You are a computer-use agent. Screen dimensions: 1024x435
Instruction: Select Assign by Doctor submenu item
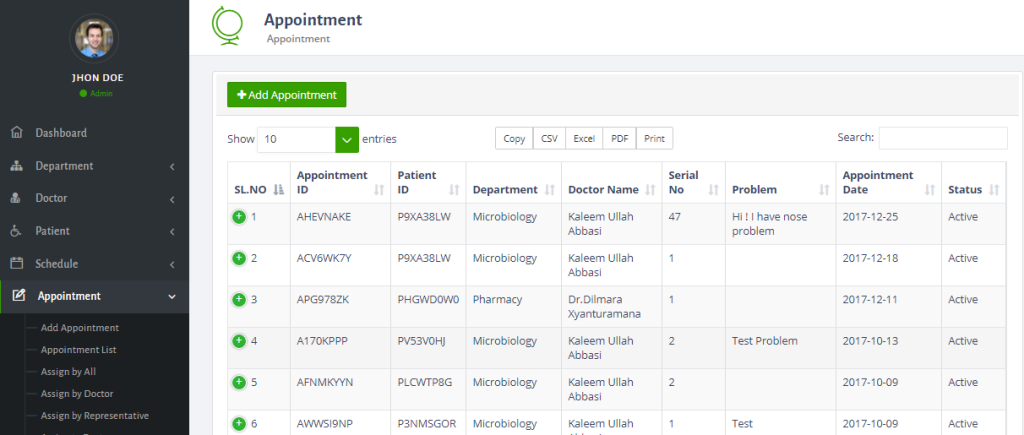coord(76,393)
